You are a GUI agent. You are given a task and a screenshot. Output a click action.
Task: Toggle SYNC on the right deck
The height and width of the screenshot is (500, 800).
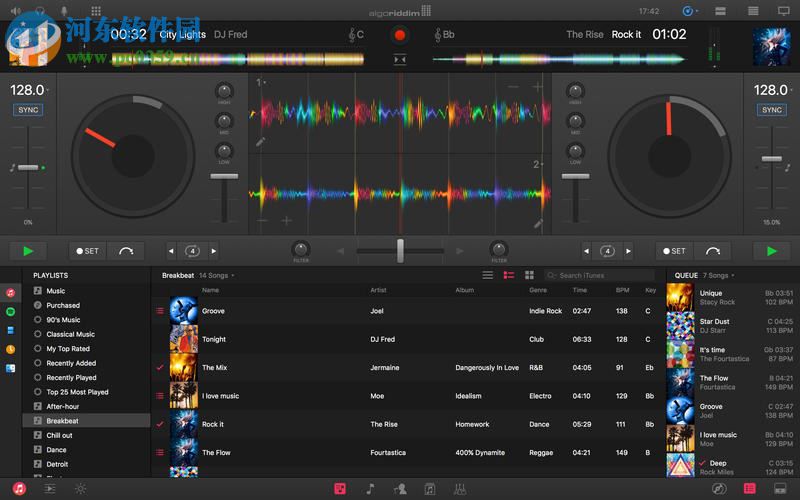[771, 110]
